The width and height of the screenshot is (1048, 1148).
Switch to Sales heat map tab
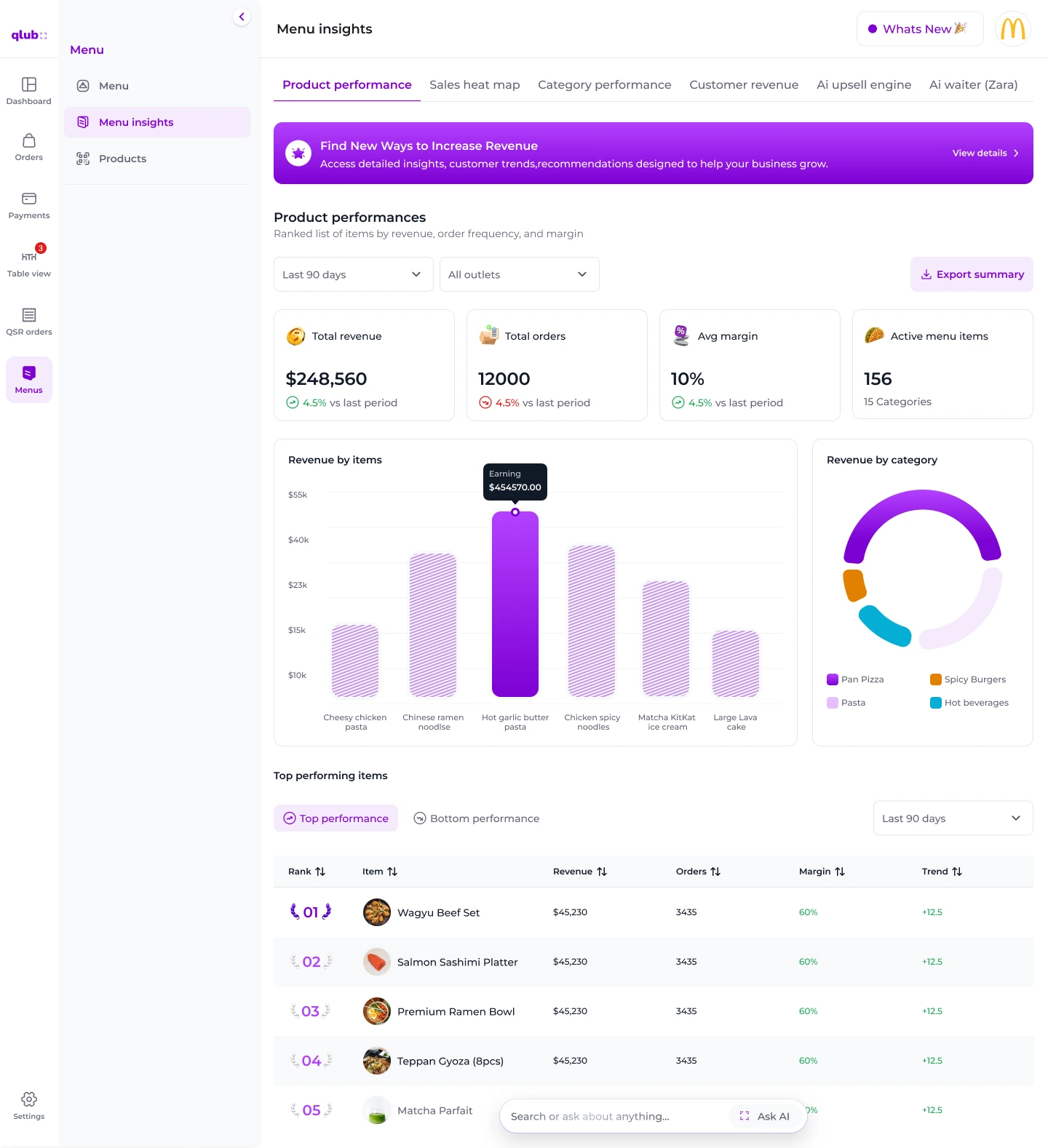(x=475, y=84)
